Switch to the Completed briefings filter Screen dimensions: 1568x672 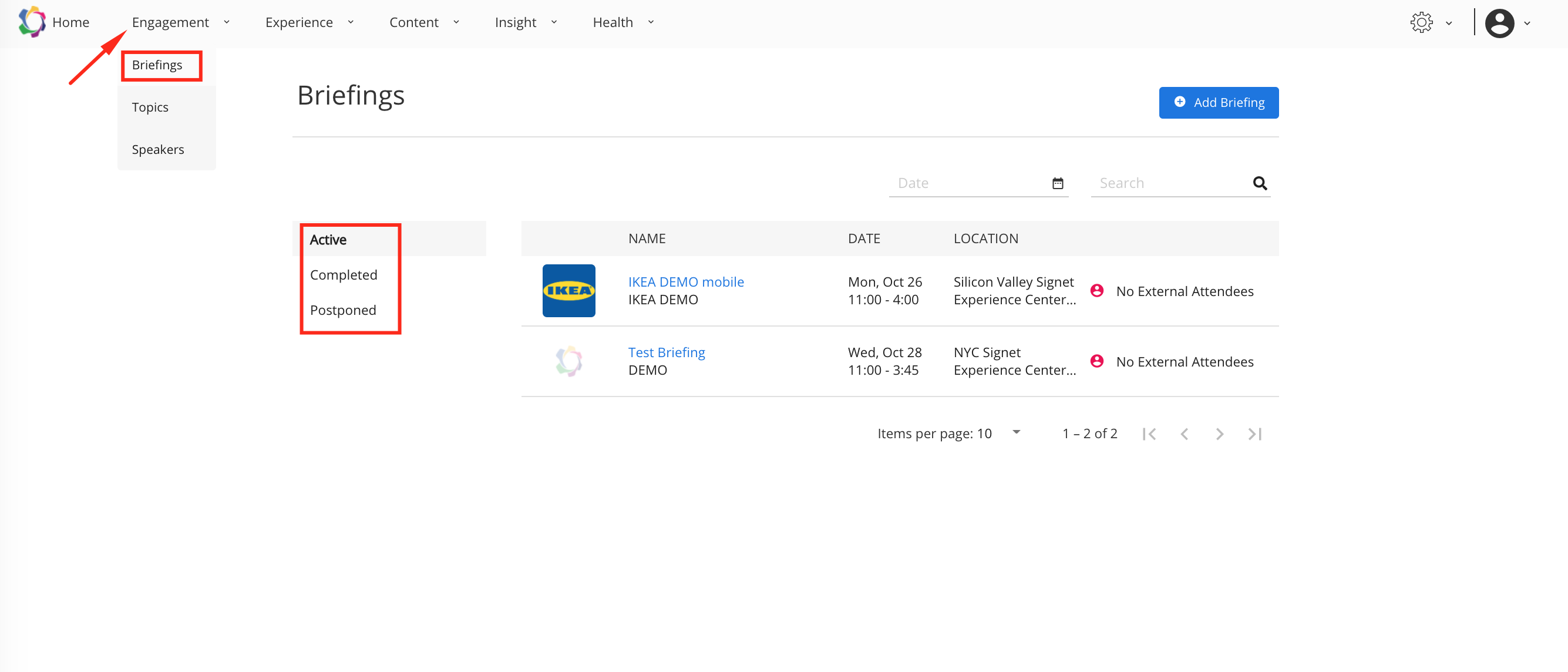344,275
